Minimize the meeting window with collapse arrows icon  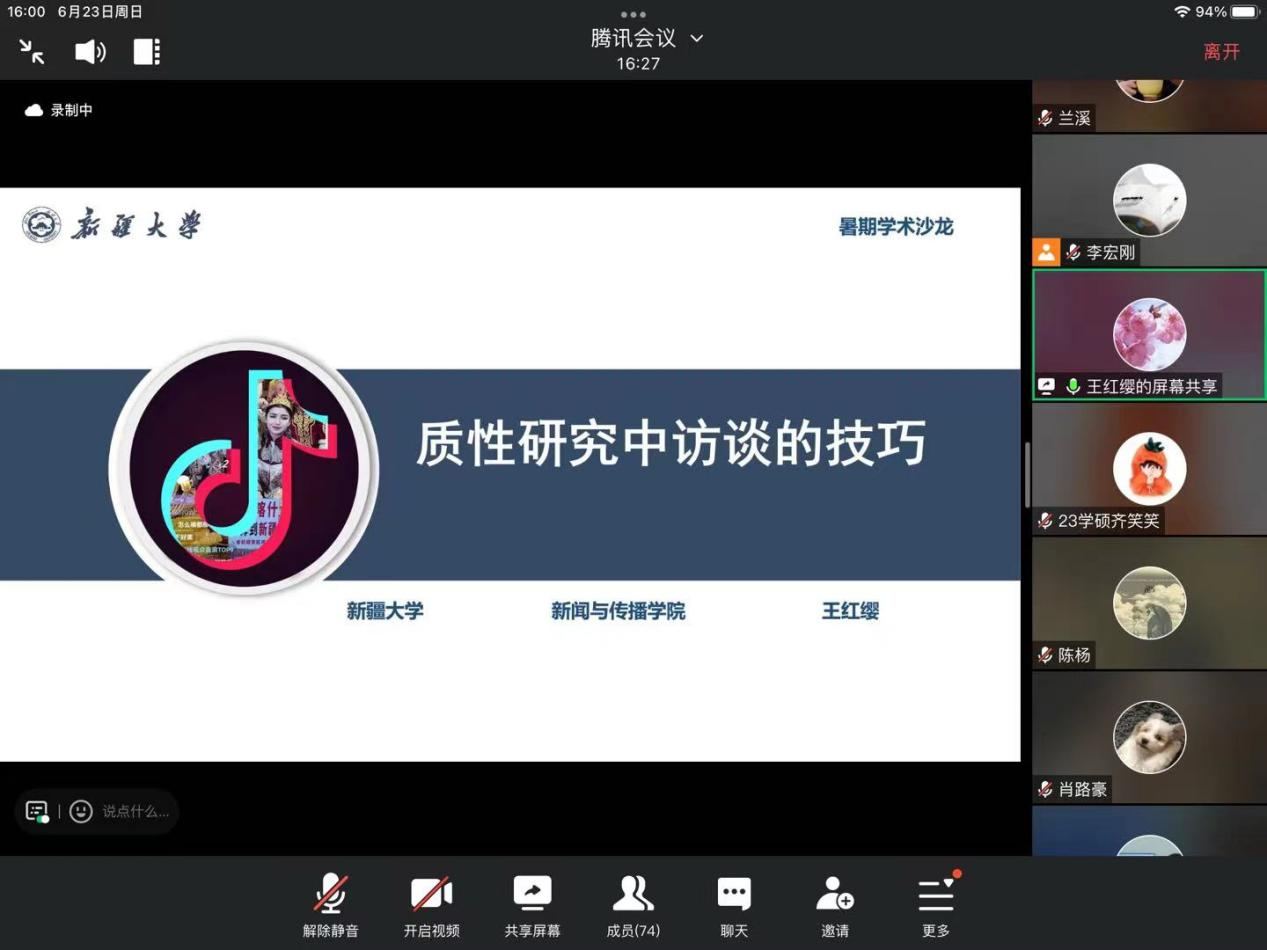[31, 52]
